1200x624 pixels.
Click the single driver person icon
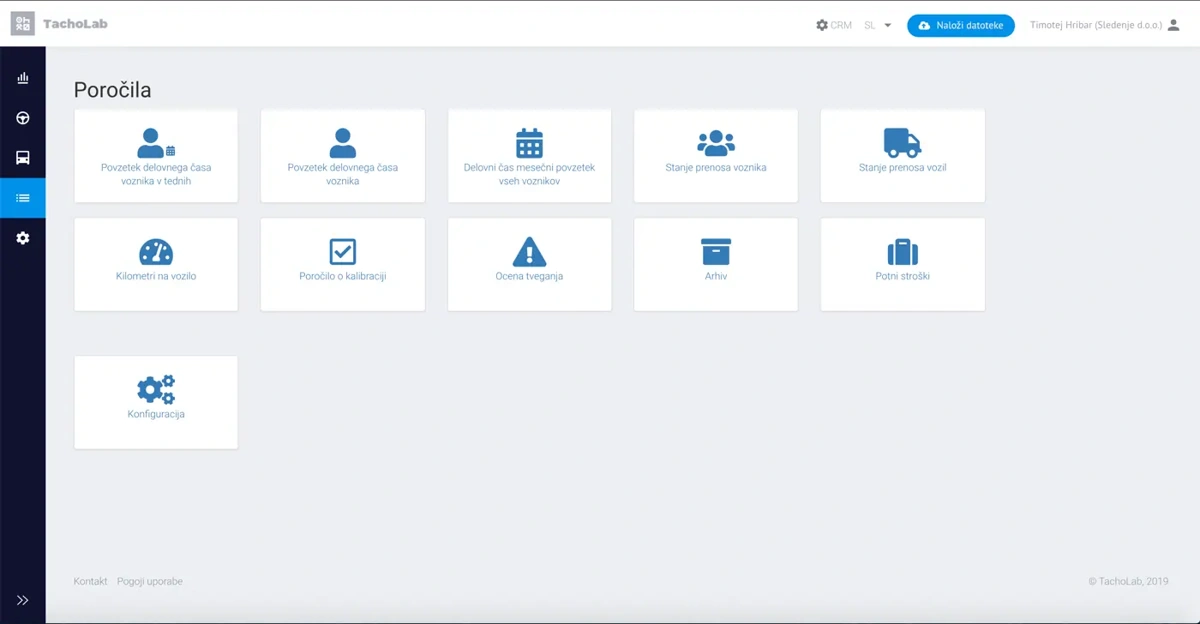[343, 143]
